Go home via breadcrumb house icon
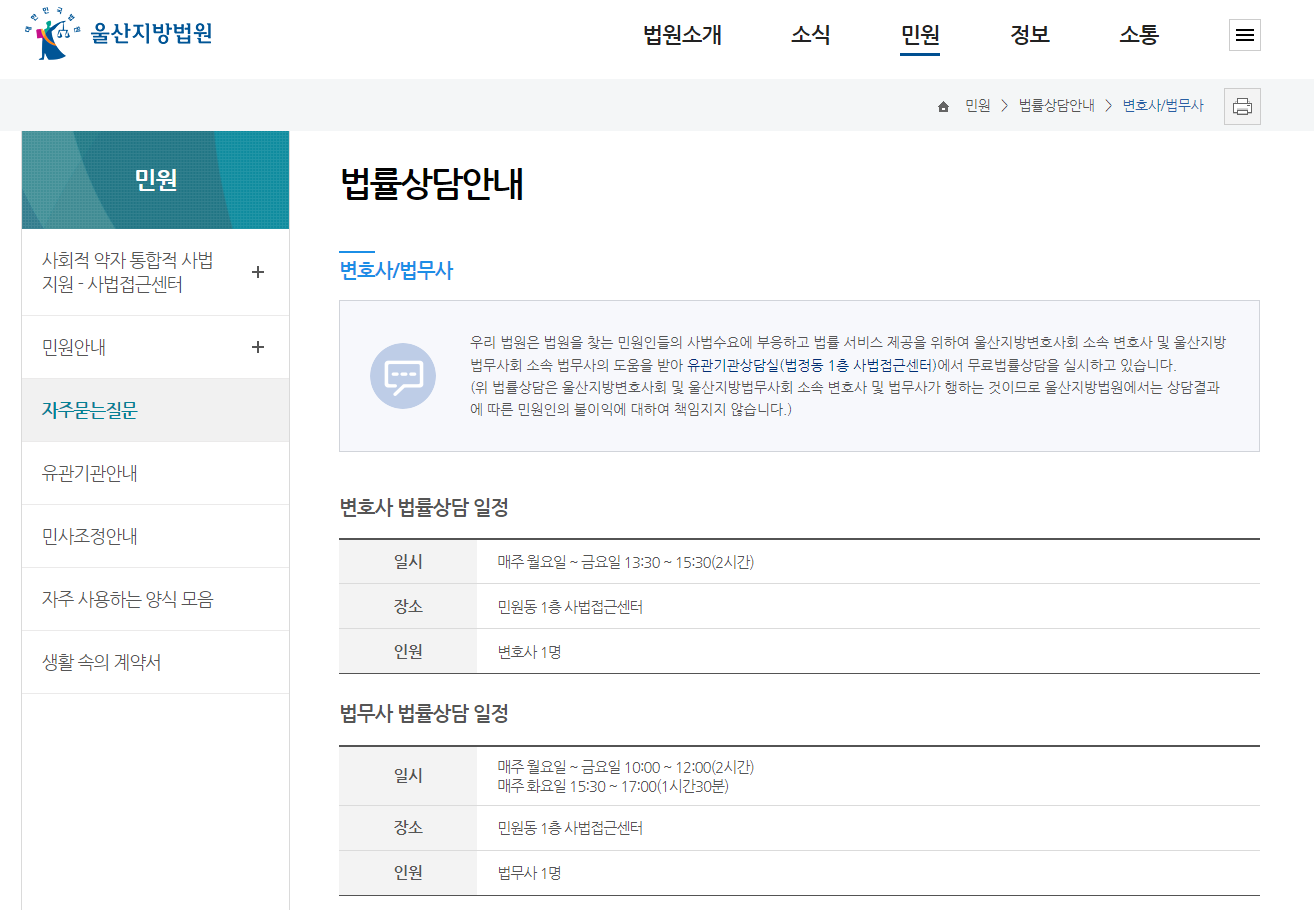Screen dimensions: 1314x910 [x=943, y=106]
